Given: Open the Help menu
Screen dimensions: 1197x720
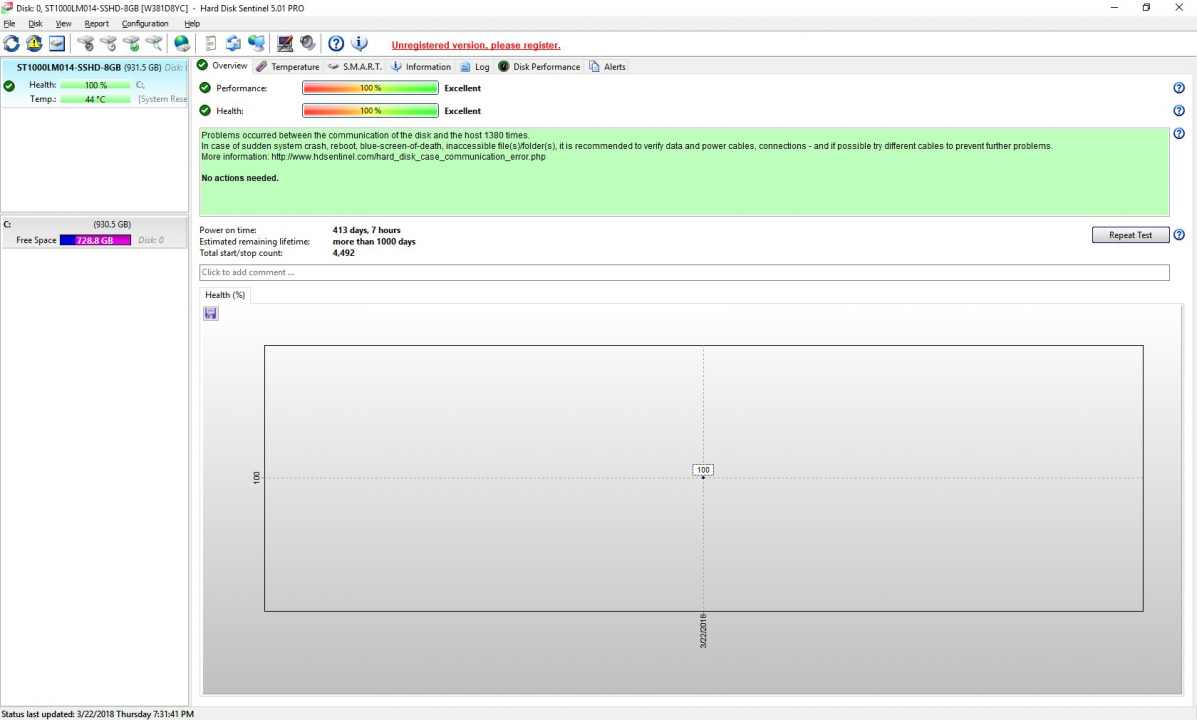Looking at the screenshot, I should tap(192, 24).
